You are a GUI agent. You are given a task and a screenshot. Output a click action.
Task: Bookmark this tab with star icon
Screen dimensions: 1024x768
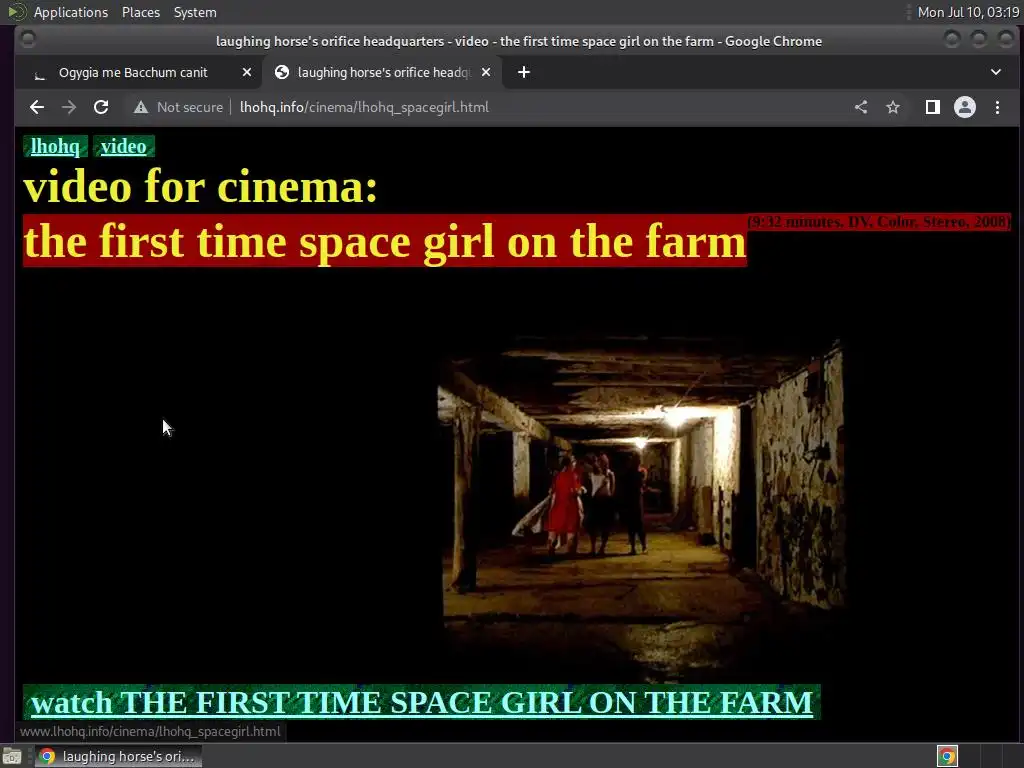(x=893, y=107)
